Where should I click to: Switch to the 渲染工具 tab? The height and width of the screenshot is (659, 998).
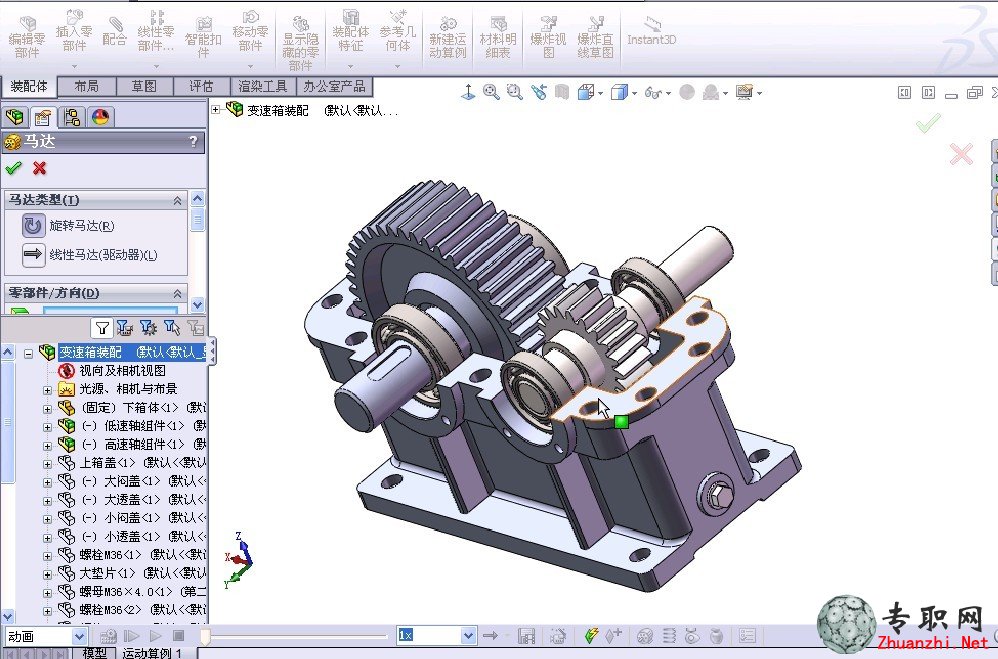pyautogui.click(x=263, y=86)
